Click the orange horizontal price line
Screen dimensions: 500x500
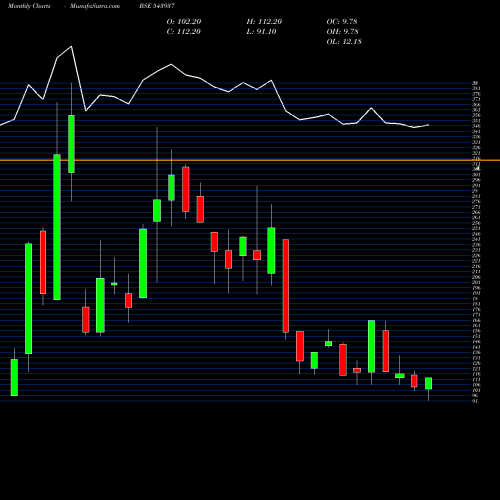point(250,160)
